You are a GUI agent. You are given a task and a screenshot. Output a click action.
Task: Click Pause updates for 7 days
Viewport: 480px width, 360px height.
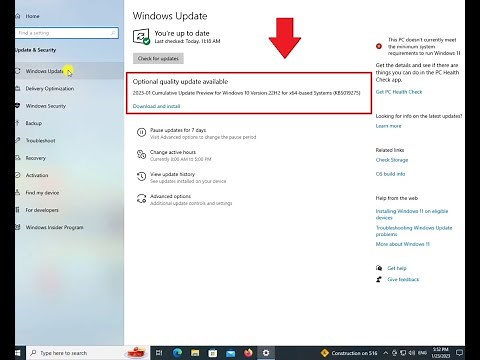coord(178,130)
